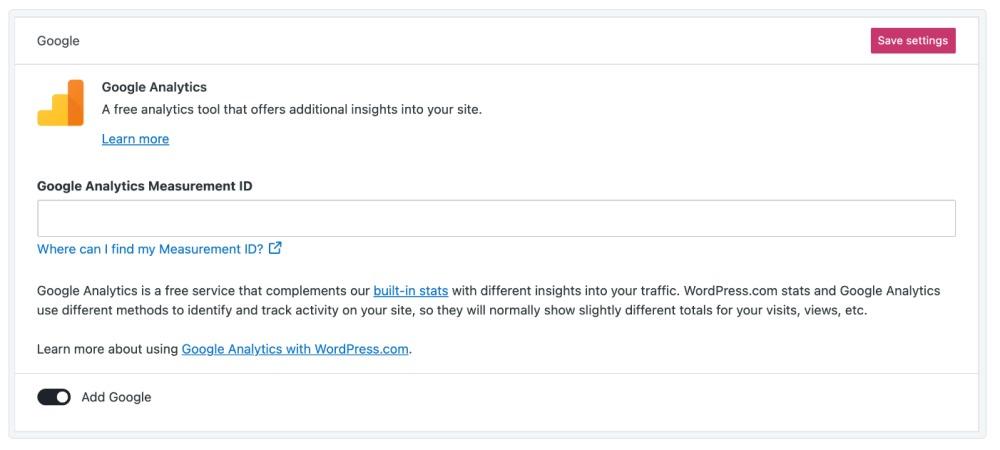Click the Google Analytics bar-chart logo
The width and height of the screenshot is (1000, 450).
(x=61, y=103)
